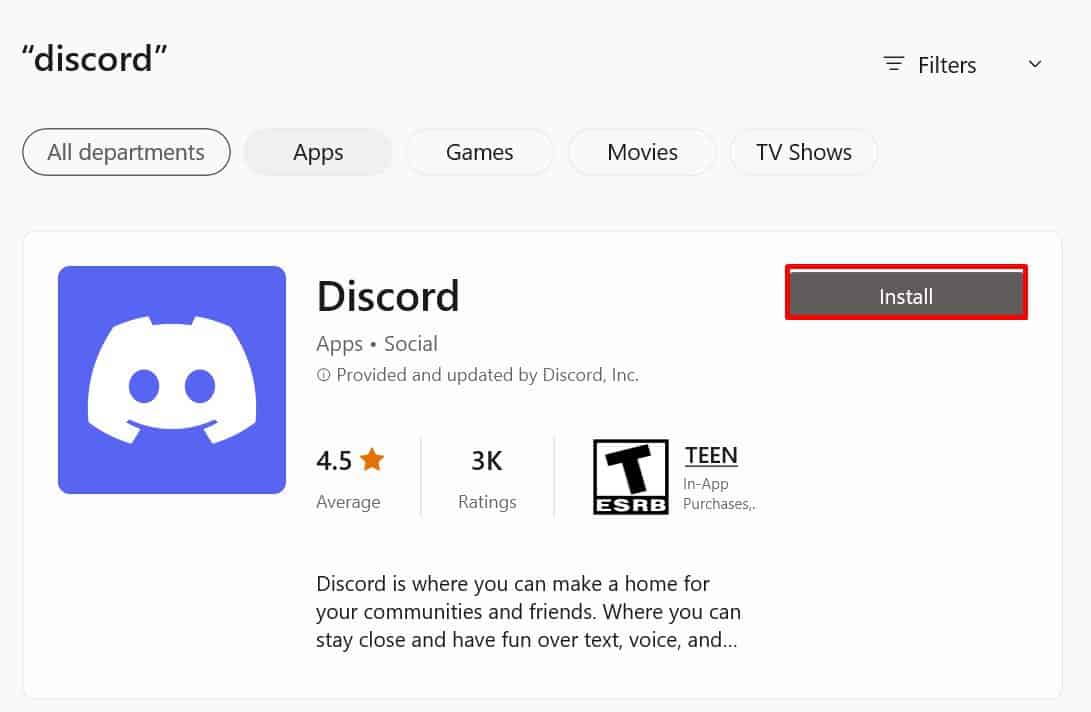The width and height of the screenshot is (1091, 712).
Task: Click the Discord app logo icon
Action: [x=172, y=380]
